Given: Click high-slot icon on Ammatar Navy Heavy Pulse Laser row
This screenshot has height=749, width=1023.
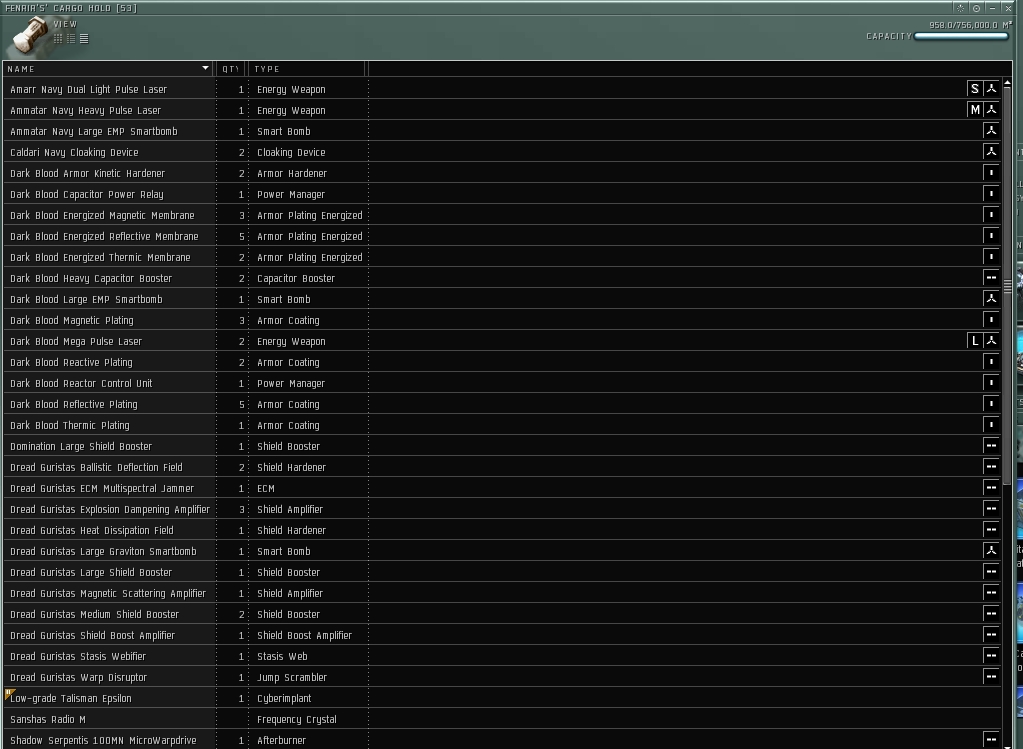Looking at the screenshot, I should coord(991,110).
